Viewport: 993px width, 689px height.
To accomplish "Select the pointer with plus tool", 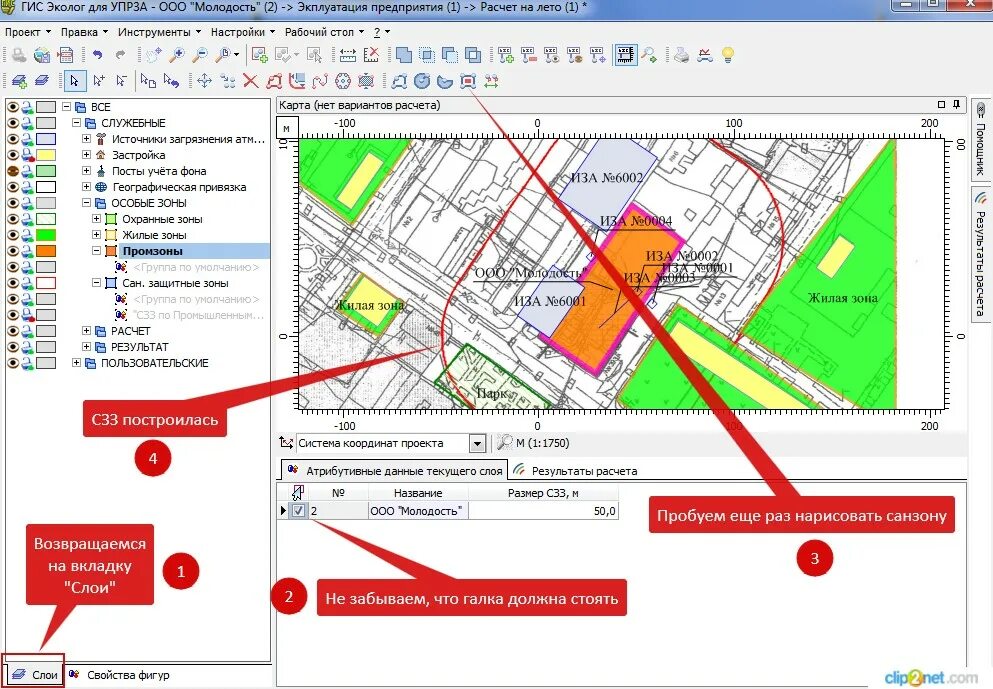I will [99, 81].
